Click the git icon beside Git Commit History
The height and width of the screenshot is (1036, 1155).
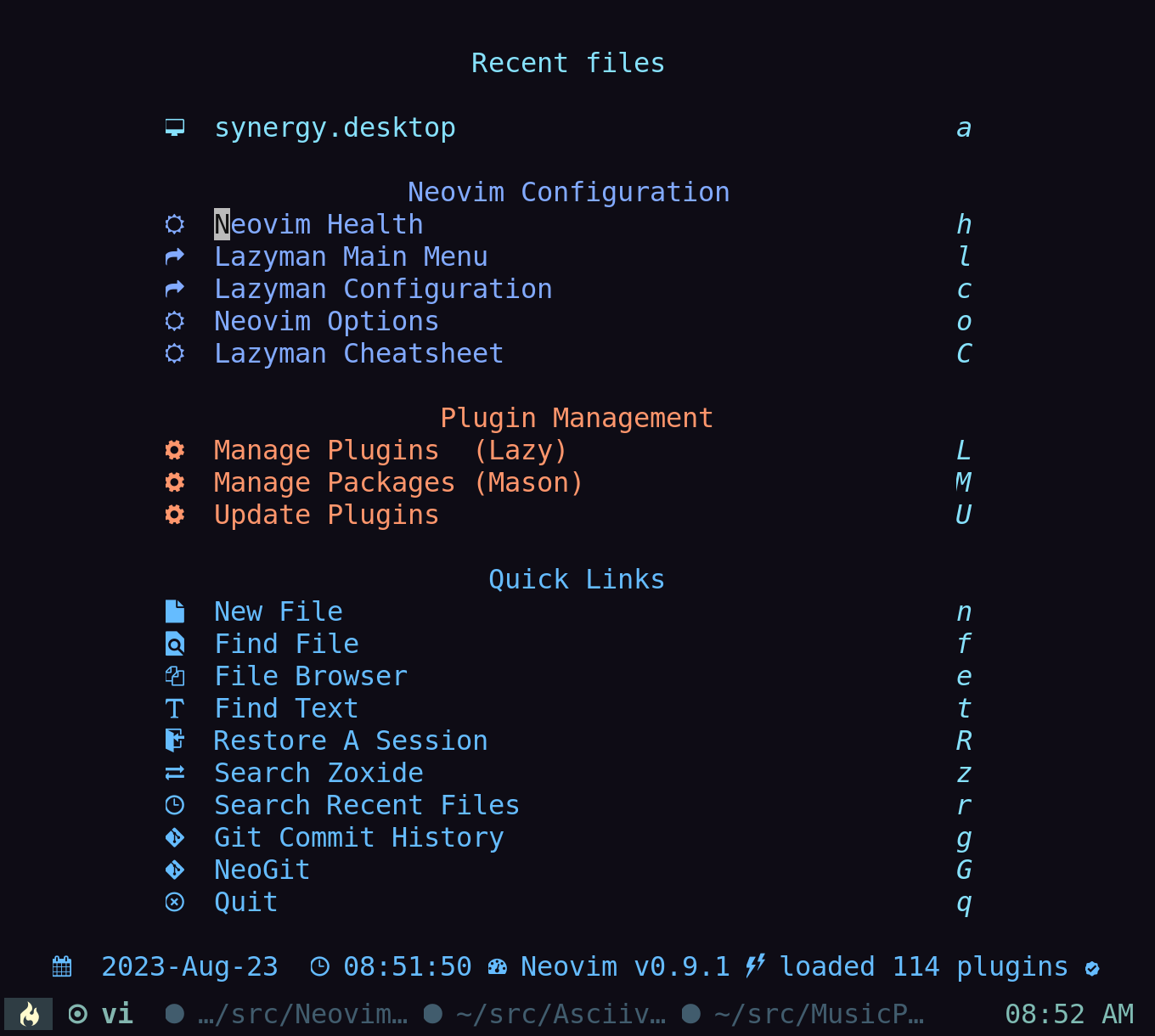[x=175, y=837]
